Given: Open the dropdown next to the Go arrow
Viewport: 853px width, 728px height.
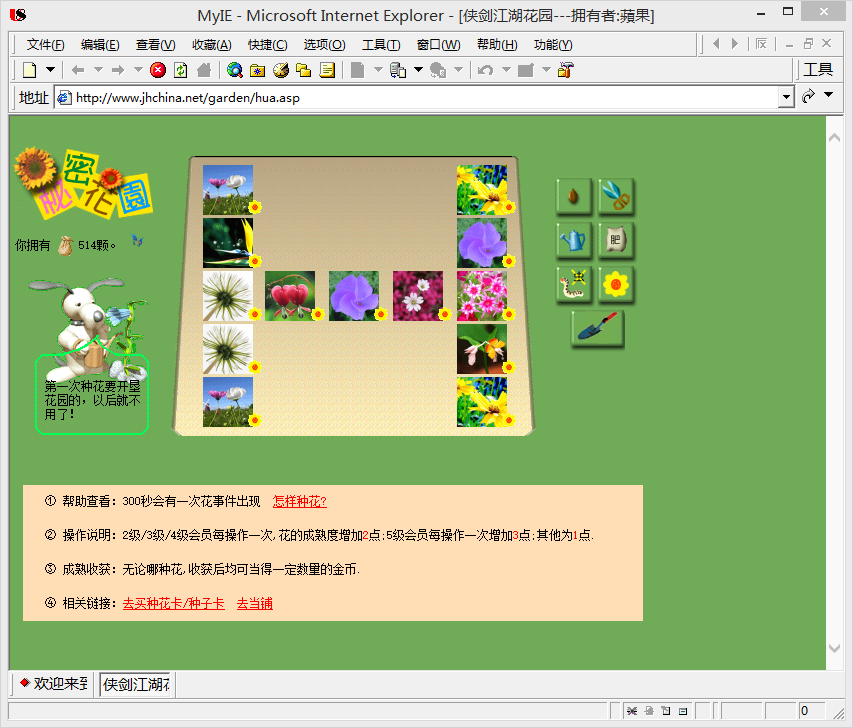Looking at the screenshot, I should [x=829, y=95].
